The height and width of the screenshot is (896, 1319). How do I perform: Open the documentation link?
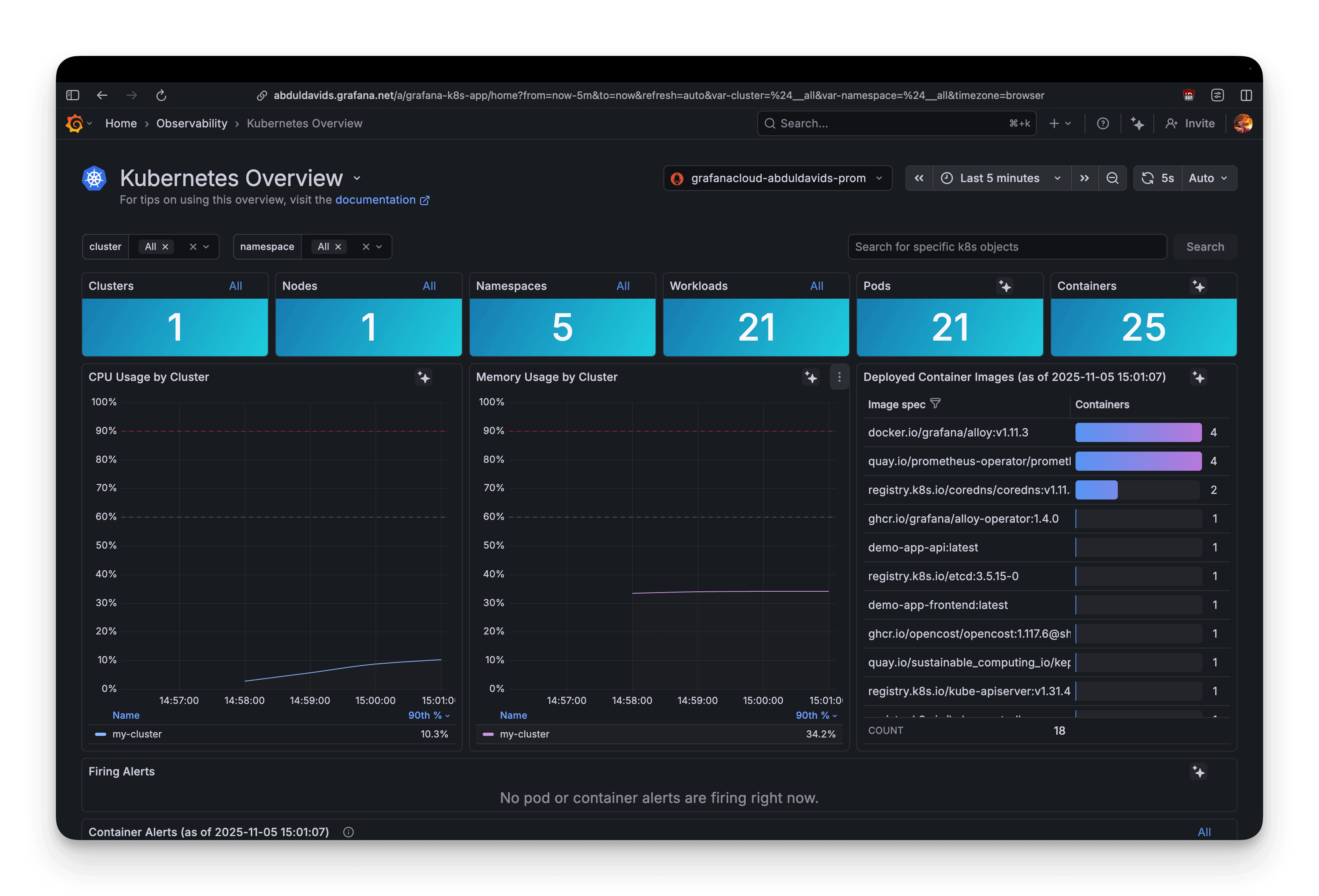[376, 200]
